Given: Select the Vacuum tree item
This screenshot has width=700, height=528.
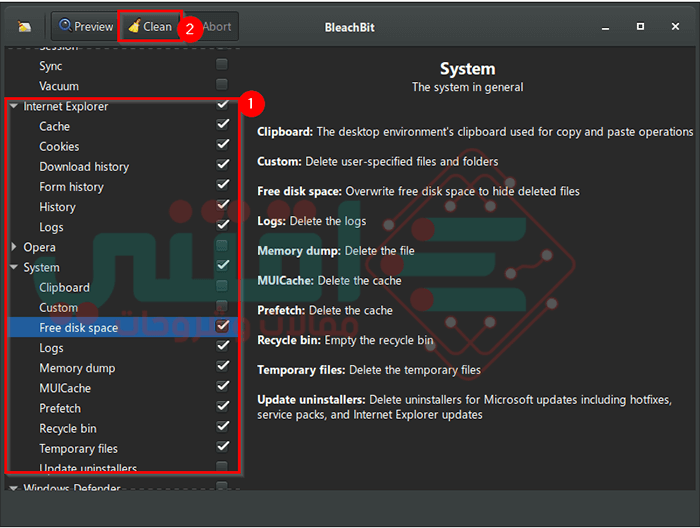Looking at the screenshot, I should (59, 86).
